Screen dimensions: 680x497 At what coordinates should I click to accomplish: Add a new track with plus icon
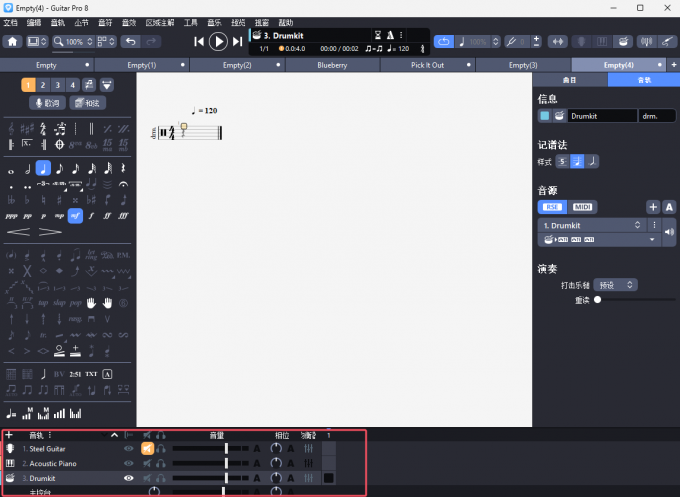(9, 435)
